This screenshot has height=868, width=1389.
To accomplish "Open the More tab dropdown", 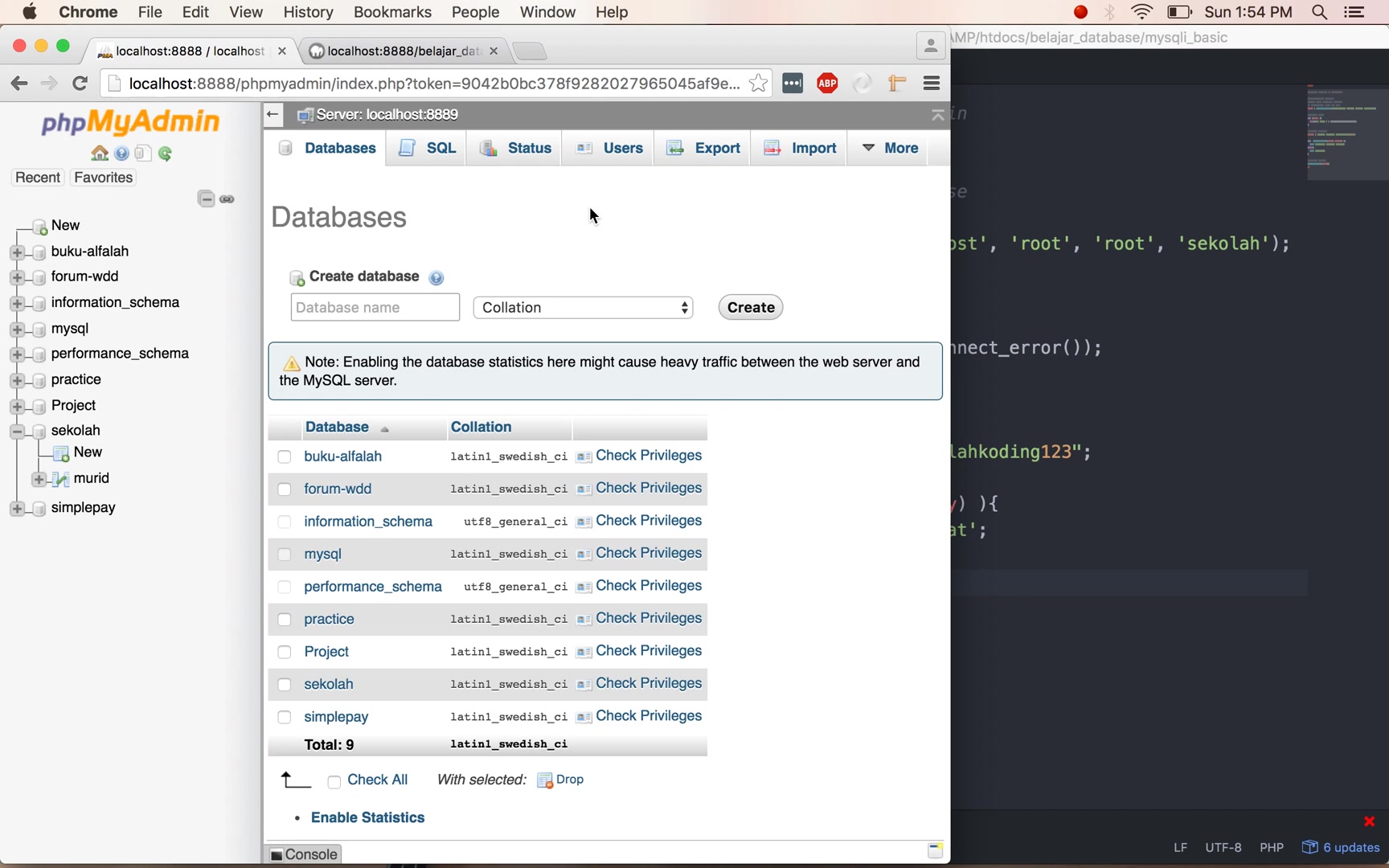I will click(889, 148).
